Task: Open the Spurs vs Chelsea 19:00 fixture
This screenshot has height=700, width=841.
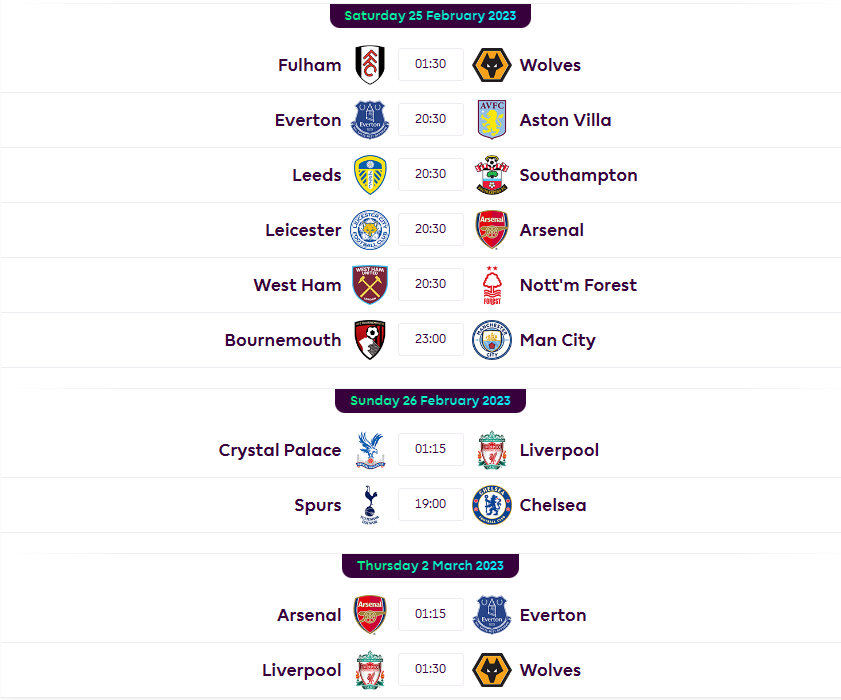Action: [430, 504]
